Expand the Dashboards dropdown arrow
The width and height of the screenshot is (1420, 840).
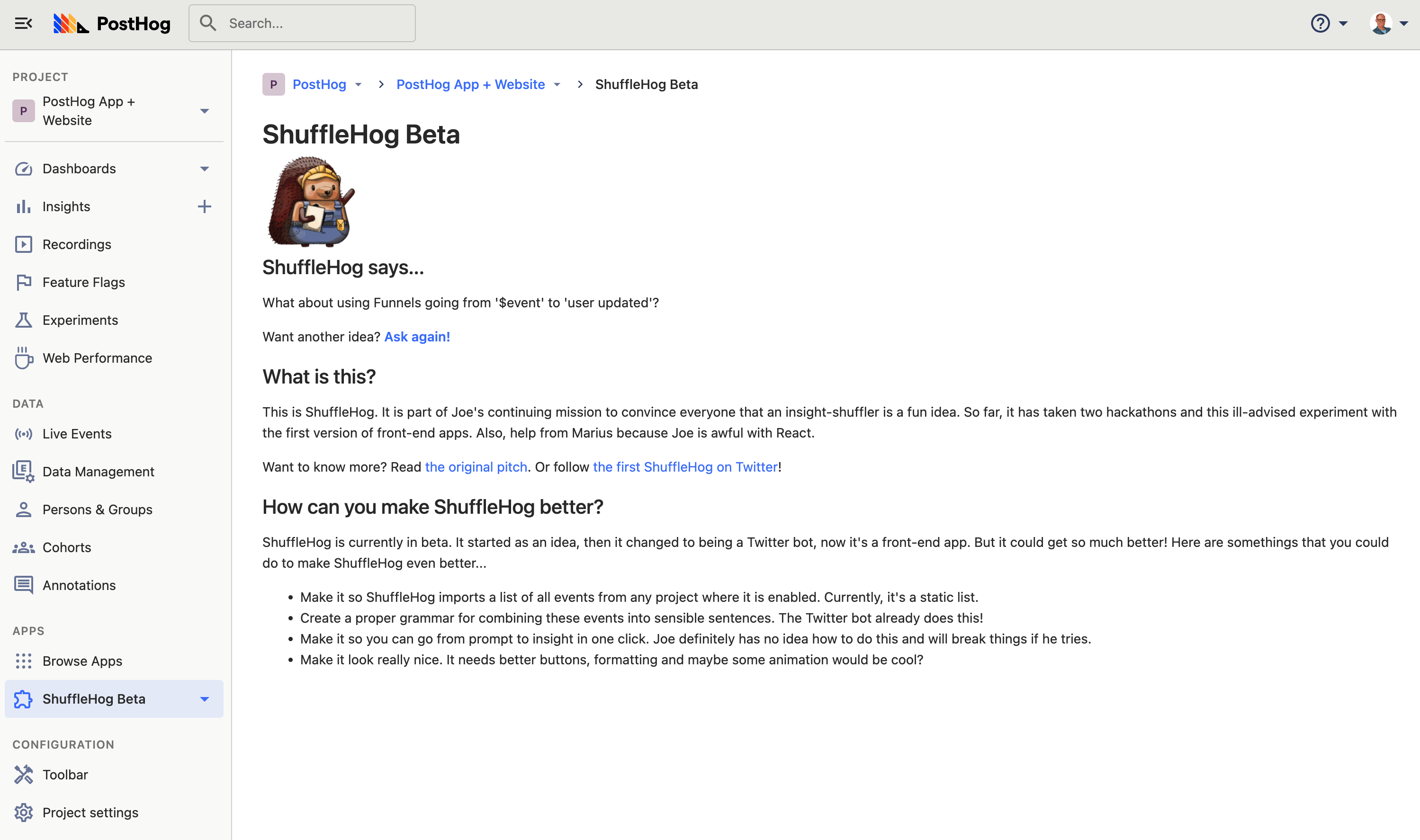click(x=205, y=169)
